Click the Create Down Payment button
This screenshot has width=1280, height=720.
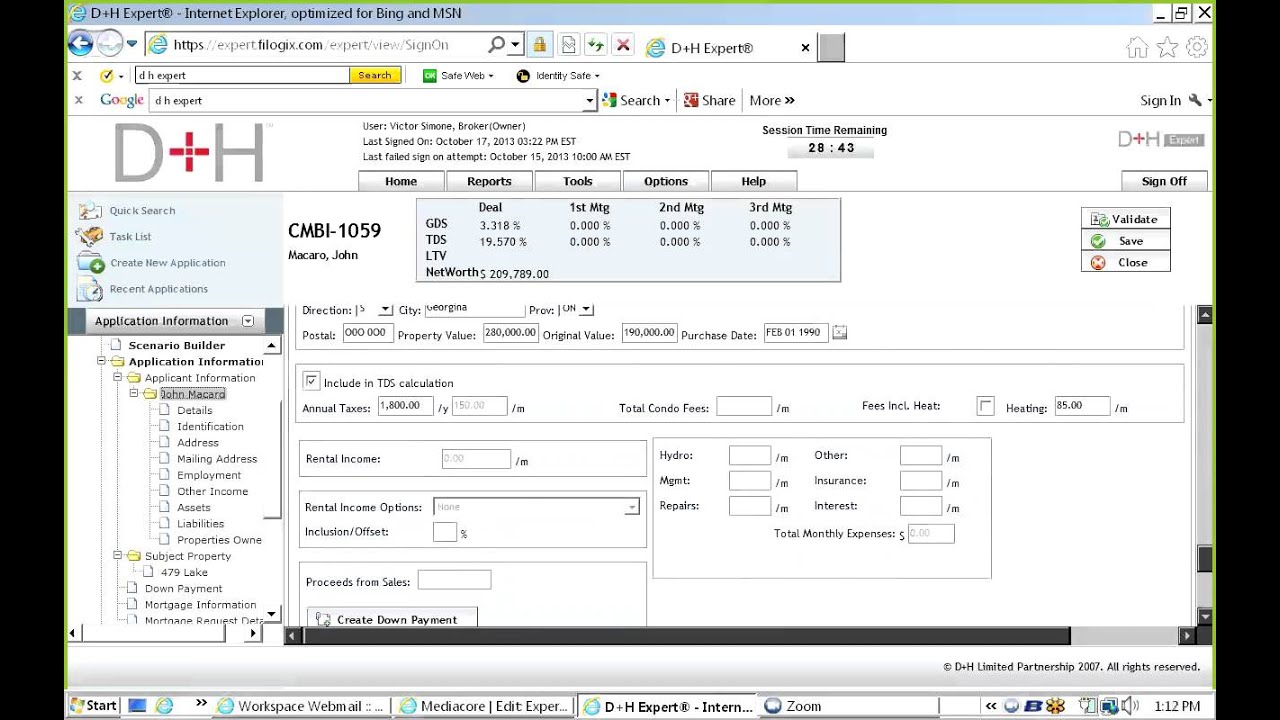point(392,619)
